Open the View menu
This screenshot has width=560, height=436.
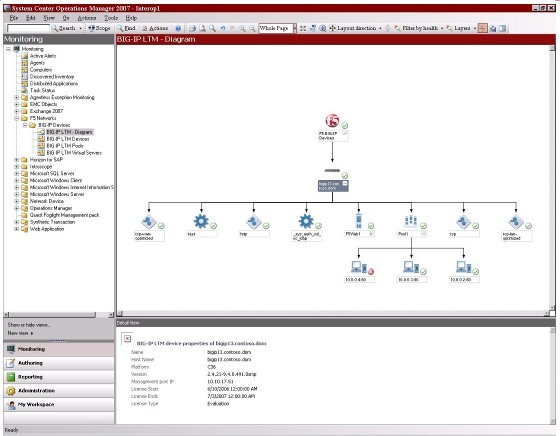click(49, 18)
